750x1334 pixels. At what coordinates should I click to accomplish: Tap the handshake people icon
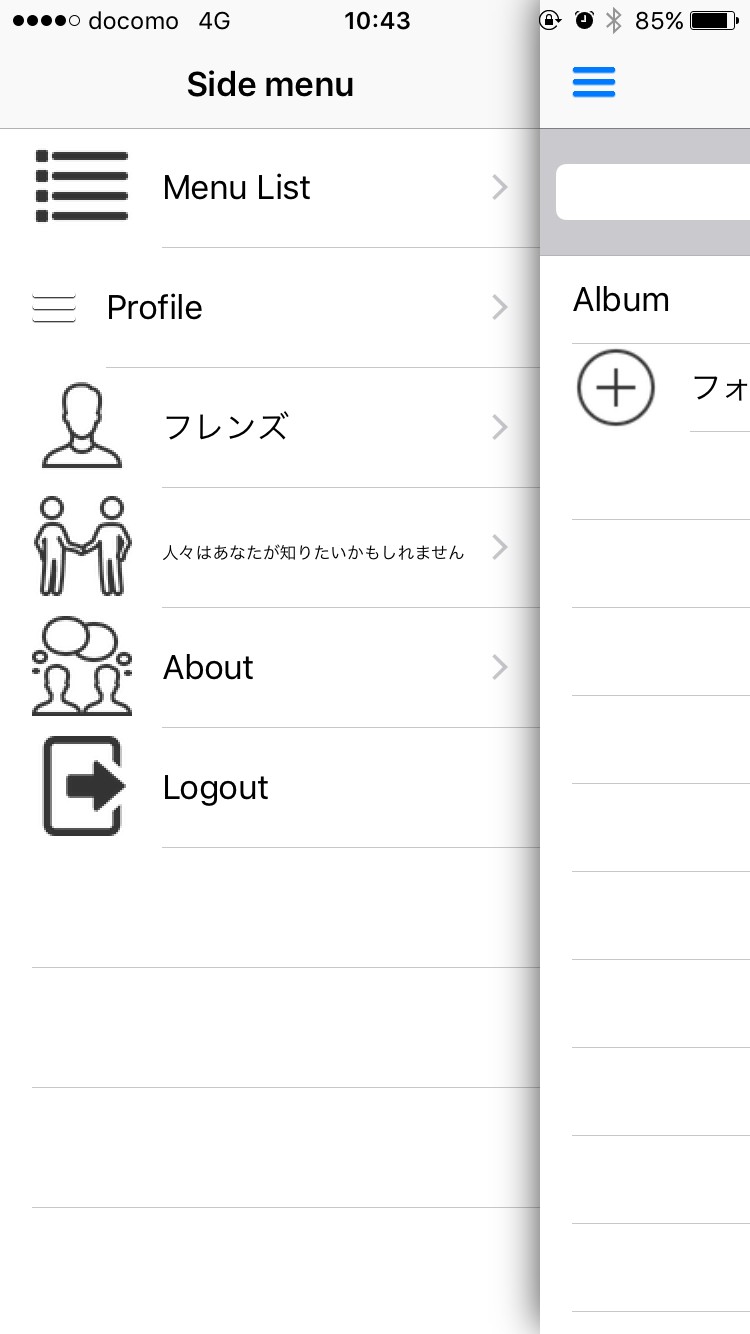coord(82,547)
